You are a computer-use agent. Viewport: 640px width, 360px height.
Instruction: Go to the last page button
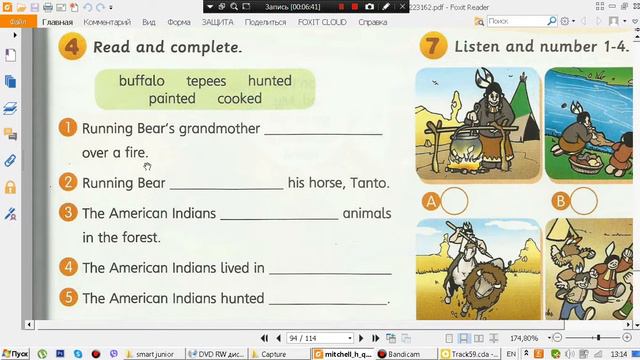click(x=376, y=338)
